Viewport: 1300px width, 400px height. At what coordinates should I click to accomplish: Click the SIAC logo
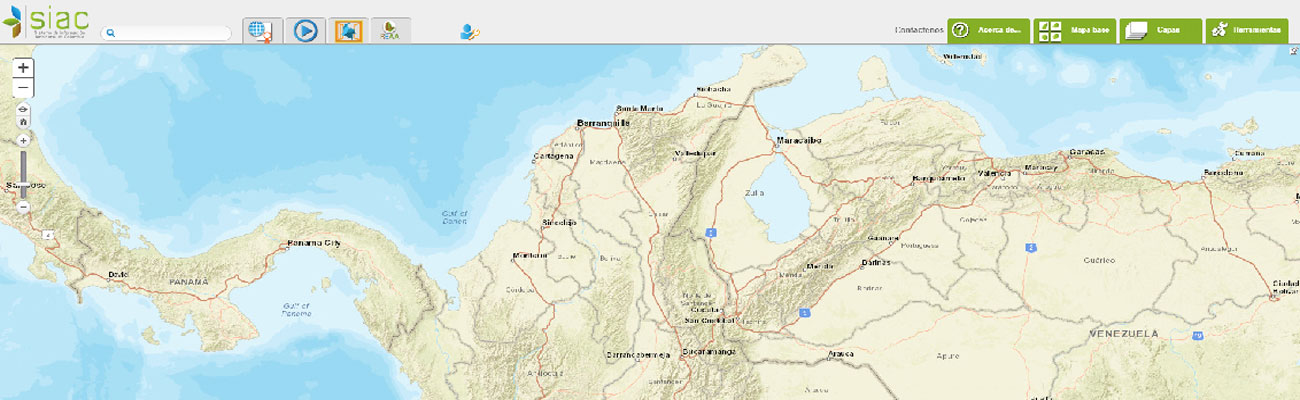point(47,22)
